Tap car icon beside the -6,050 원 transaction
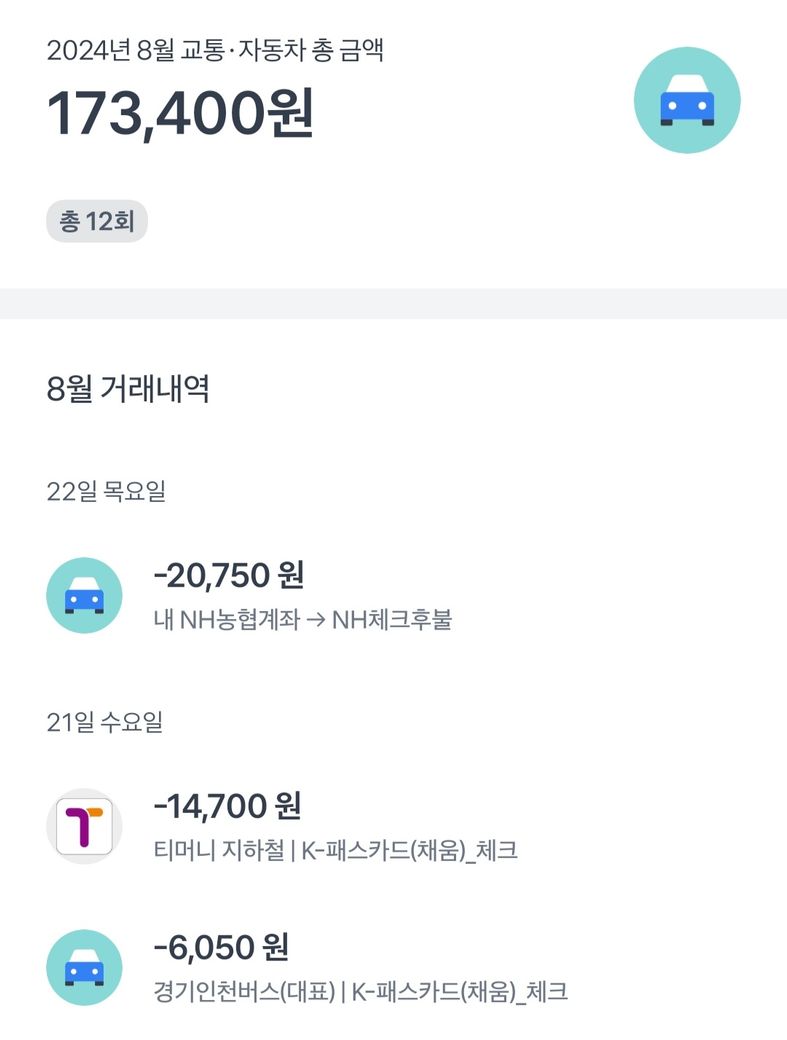This screenshot has width=787, height=1040. 85,968
